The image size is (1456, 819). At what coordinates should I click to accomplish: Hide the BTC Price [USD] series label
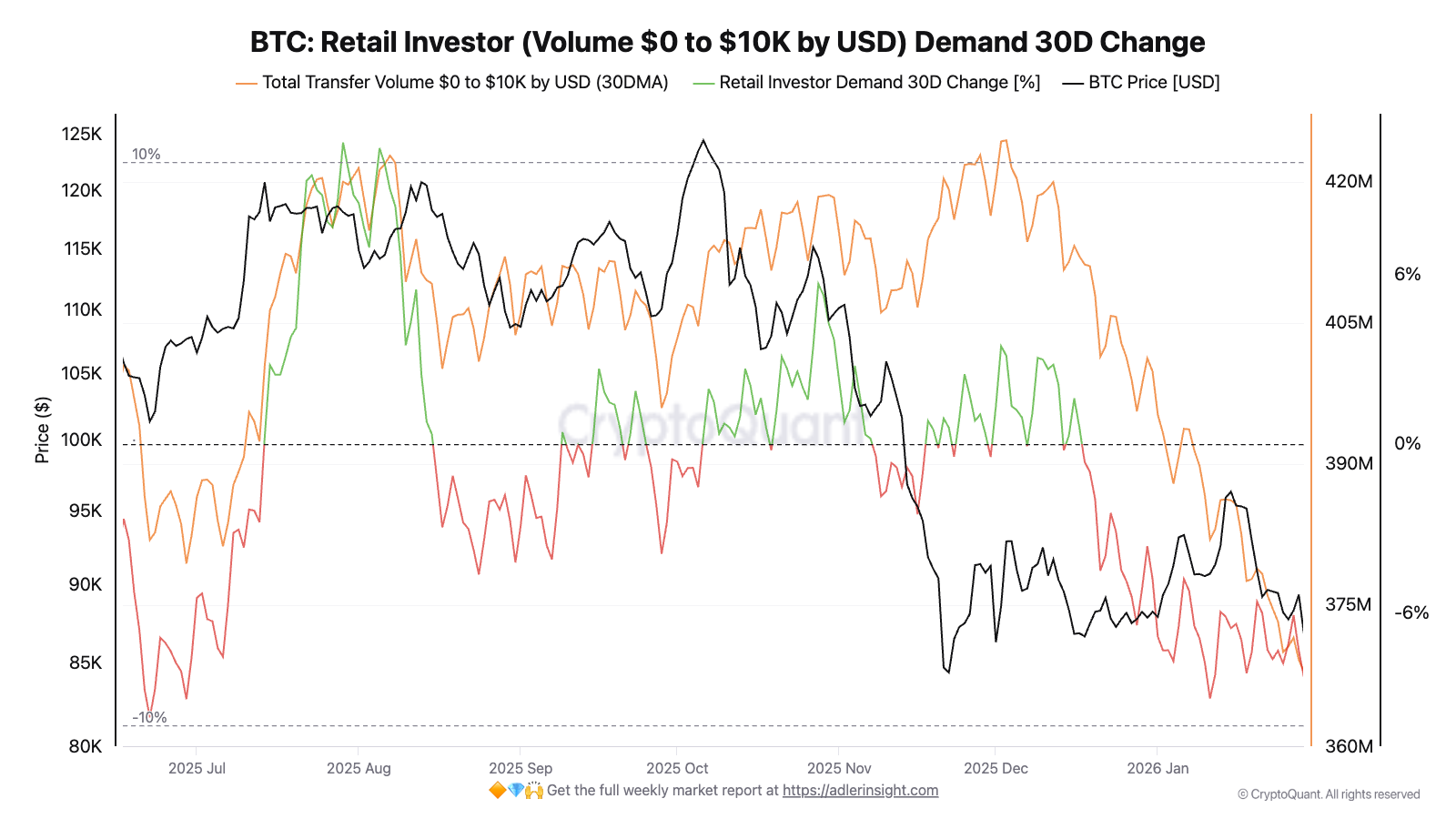pyautogui.click(x=1153, y=82)
